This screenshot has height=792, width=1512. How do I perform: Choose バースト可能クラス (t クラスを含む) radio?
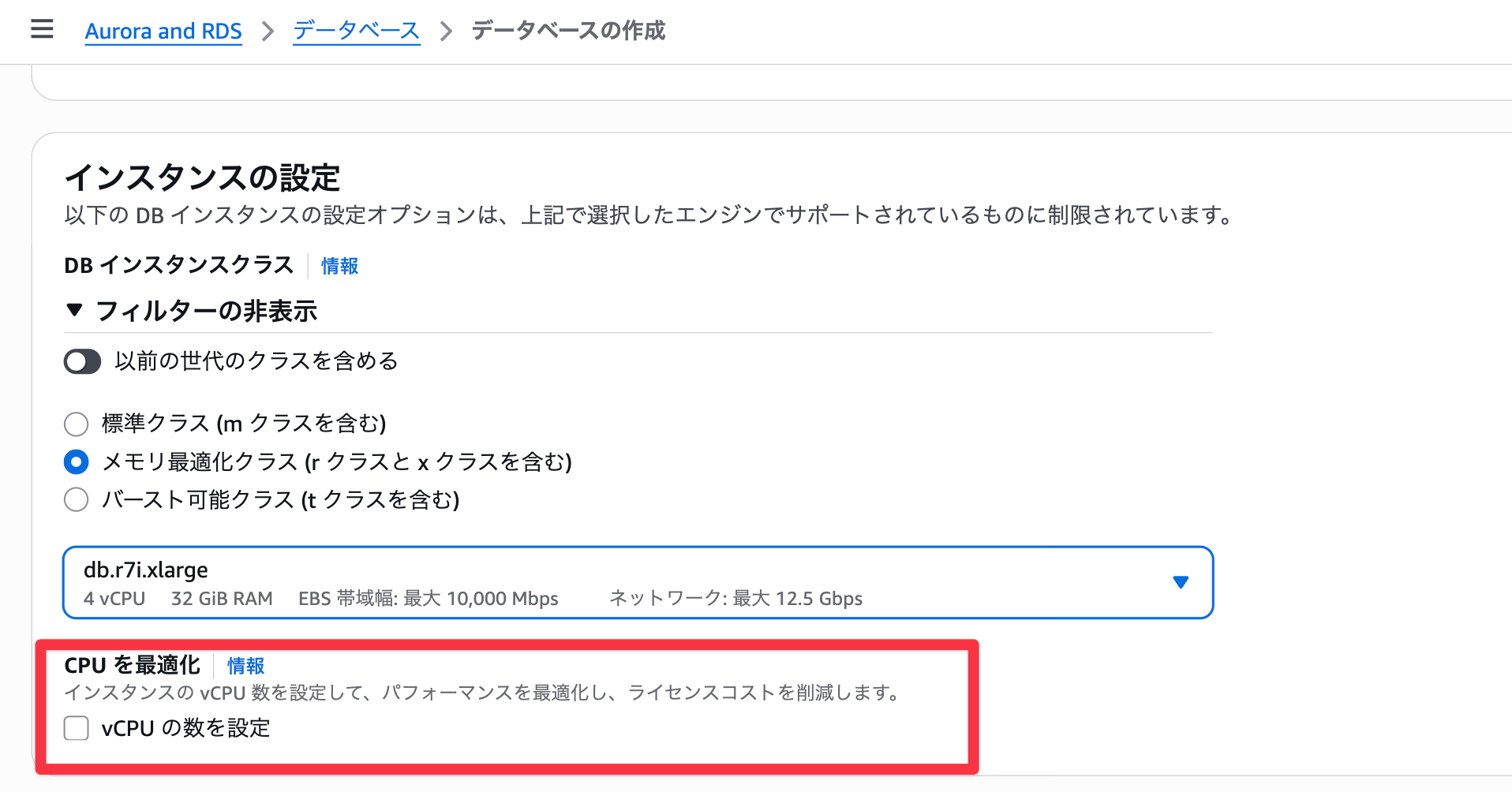pyautogui.click(x=77, y=500)
